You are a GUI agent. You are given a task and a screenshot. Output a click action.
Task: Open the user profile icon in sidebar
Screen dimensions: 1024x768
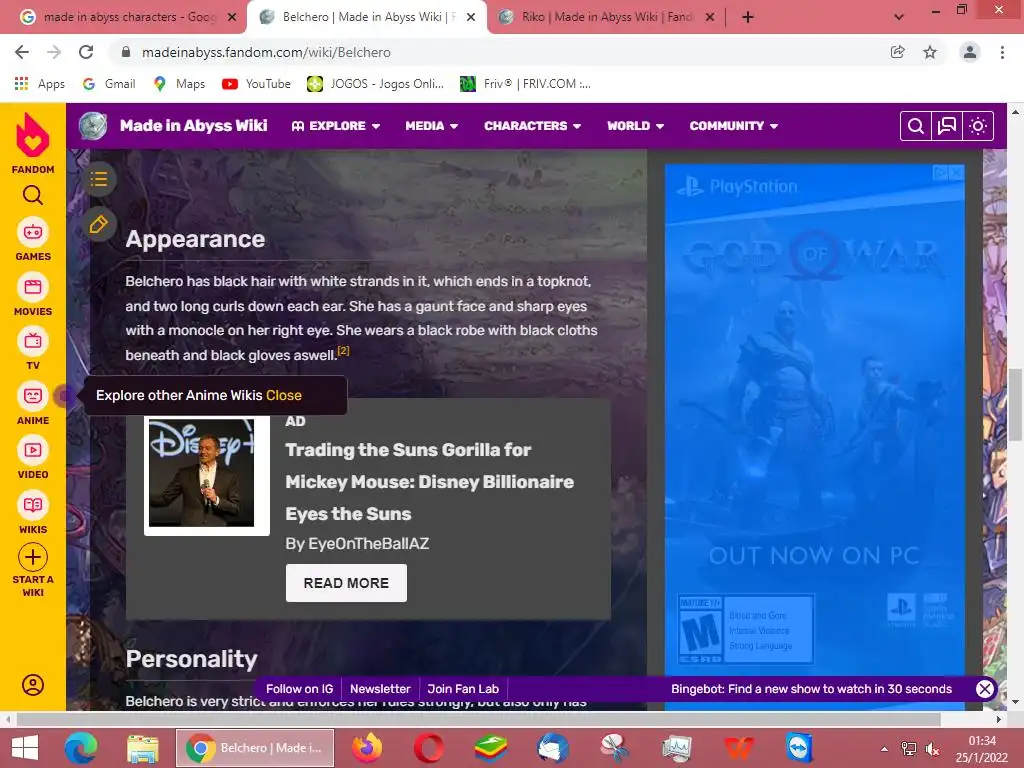[33, 684]
